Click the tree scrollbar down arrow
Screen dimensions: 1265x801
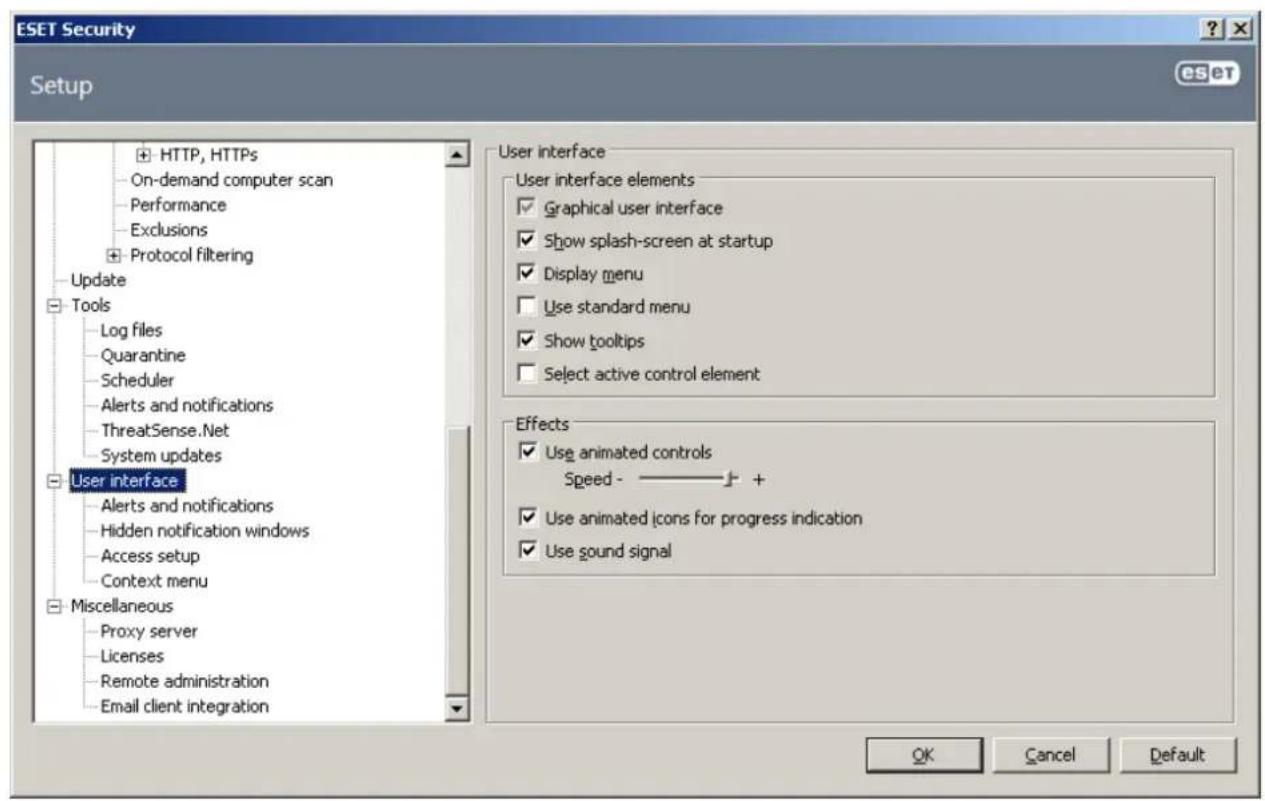point(458,709)
